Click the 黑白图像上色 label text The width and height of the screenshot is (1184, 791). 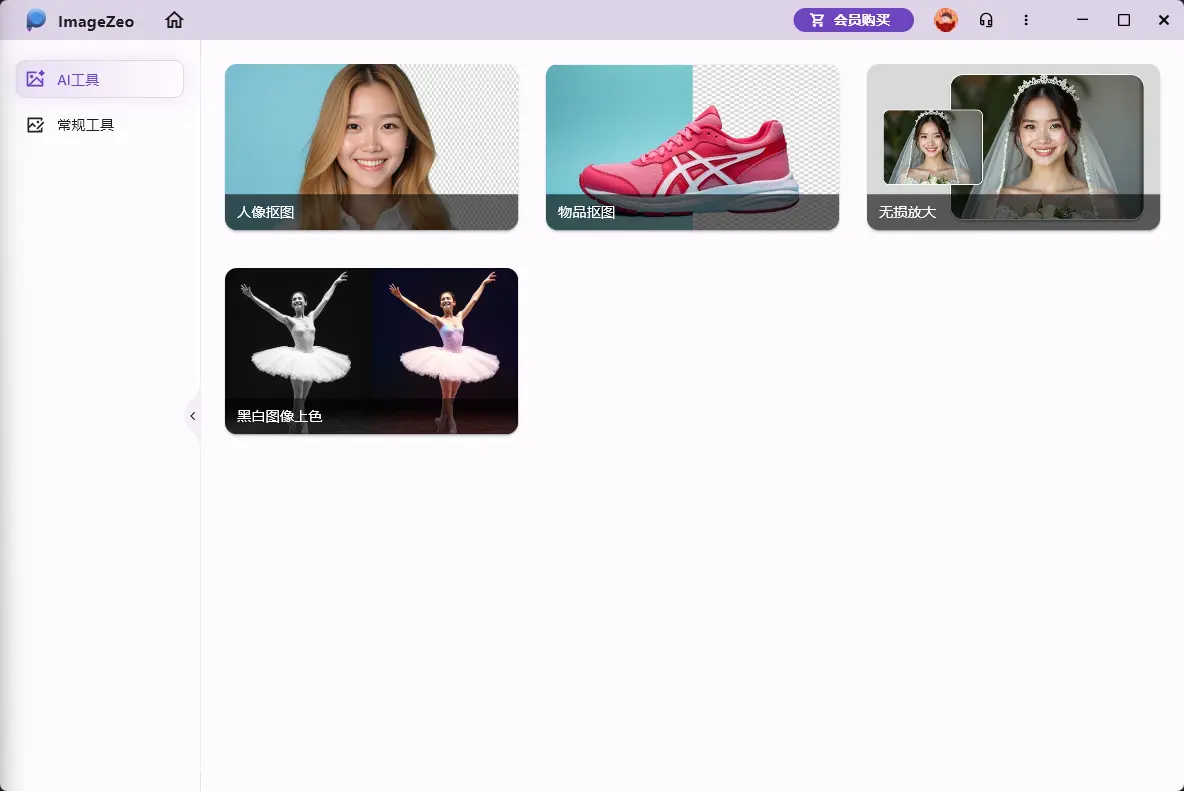280,416
